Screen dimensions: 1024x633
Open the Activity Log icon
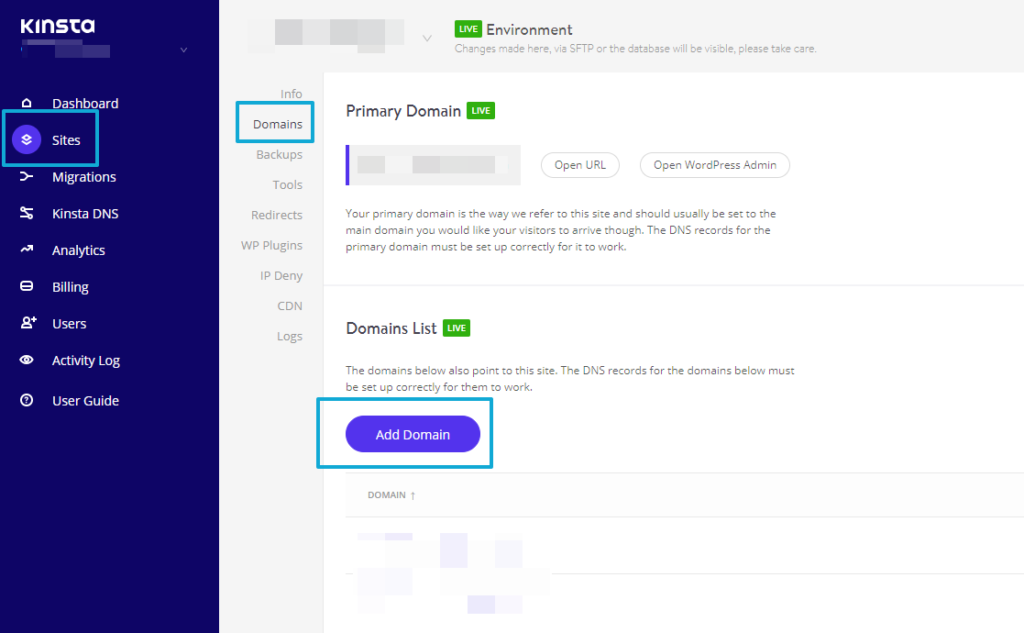26,360
